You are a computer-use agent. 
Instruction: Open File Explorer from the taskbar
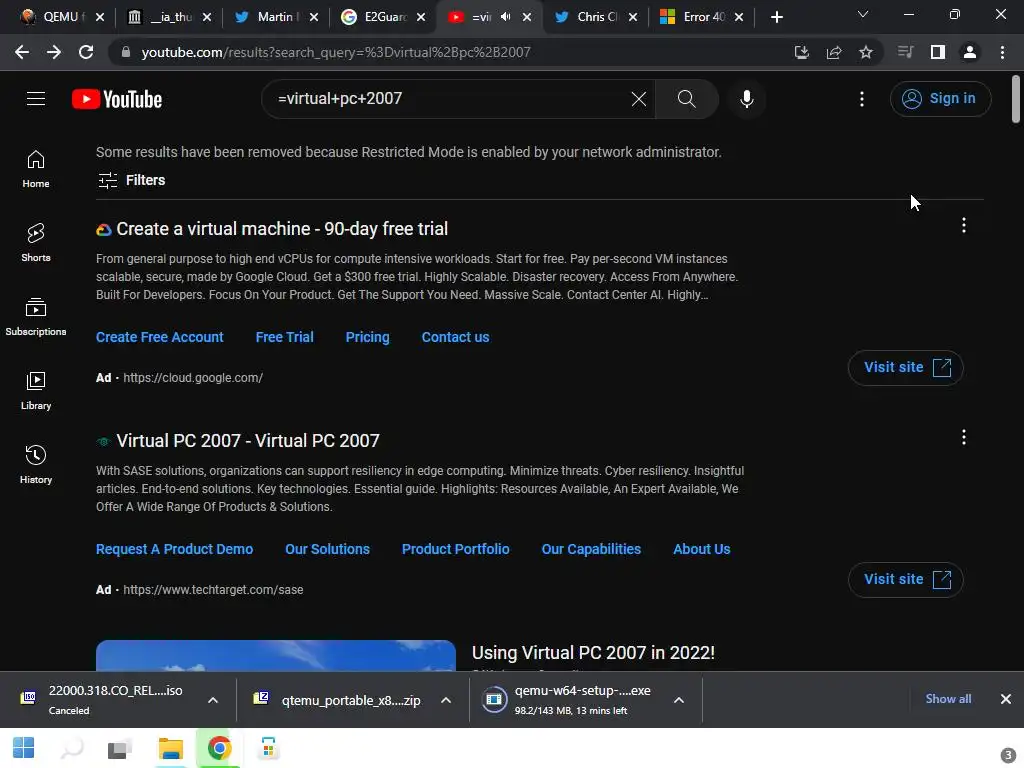click(x=170, y=748)
